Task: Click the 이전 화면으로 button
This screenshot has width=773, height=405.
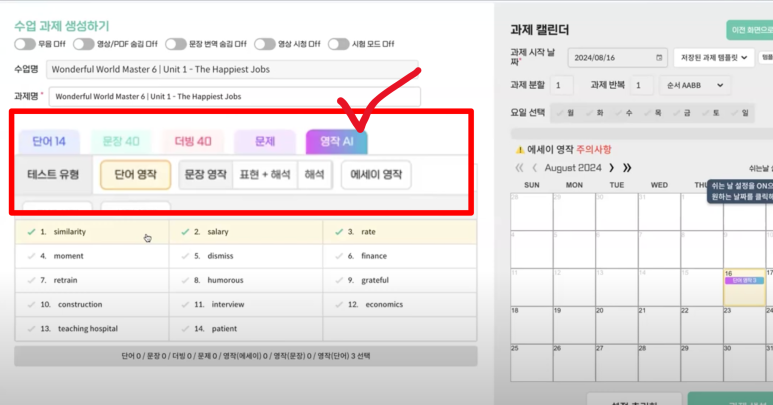Action: (x=750, y=30)
